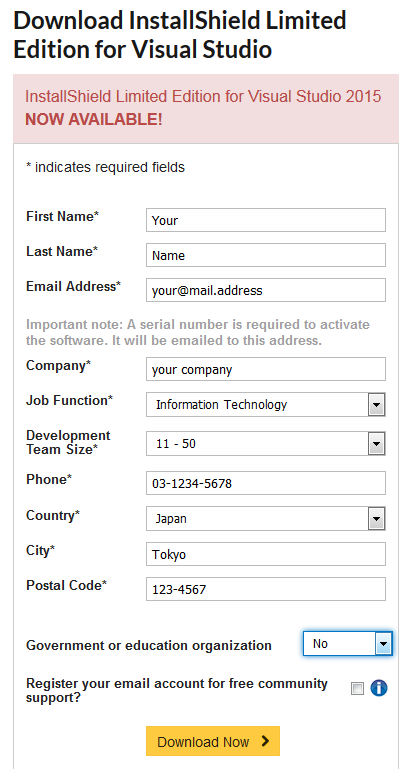Click the Register your email account label
This screenshot has width=411, height=769.
click(177, 690)
